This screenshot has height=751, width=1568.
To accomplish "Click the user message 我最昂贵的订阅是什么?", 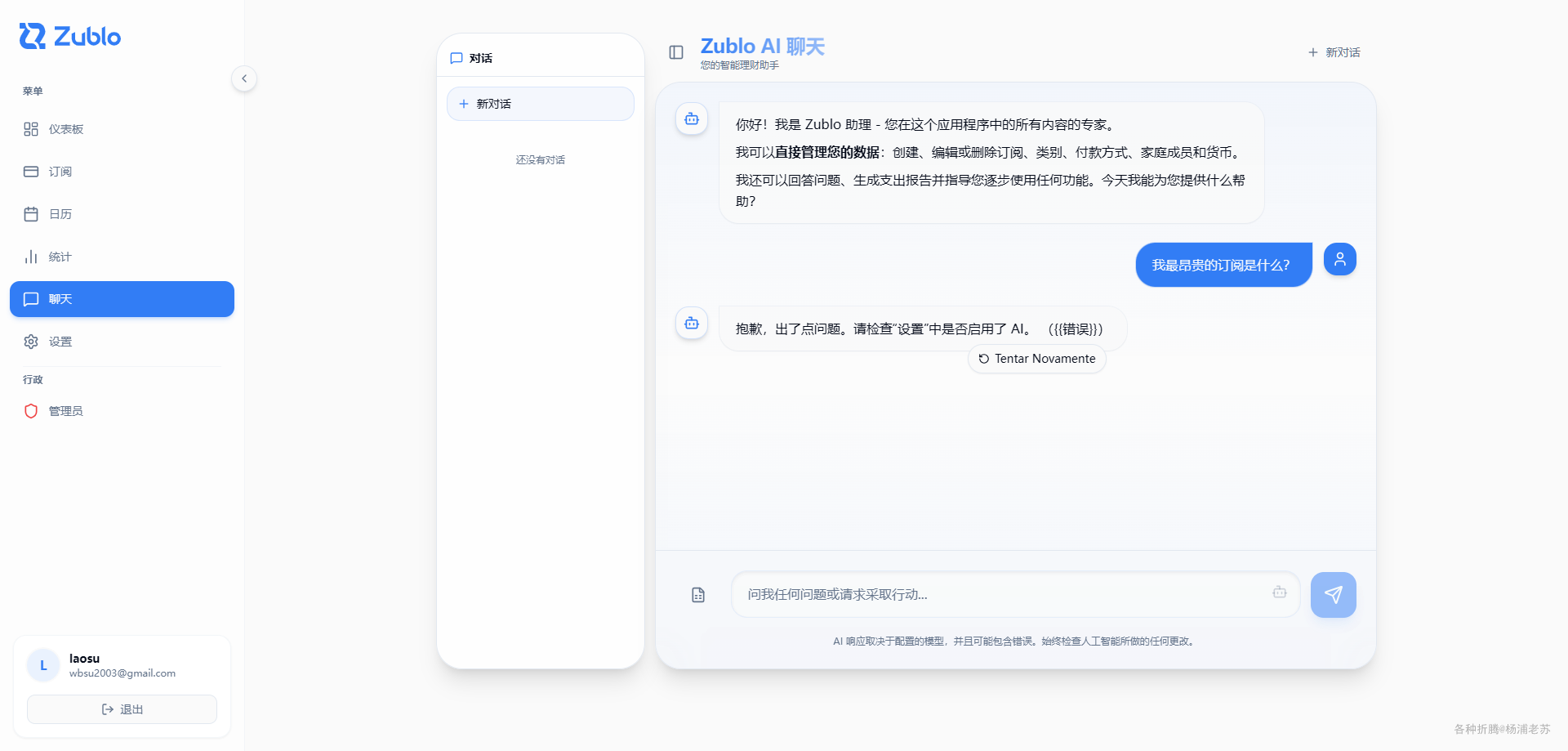I will coord(1224,265).
